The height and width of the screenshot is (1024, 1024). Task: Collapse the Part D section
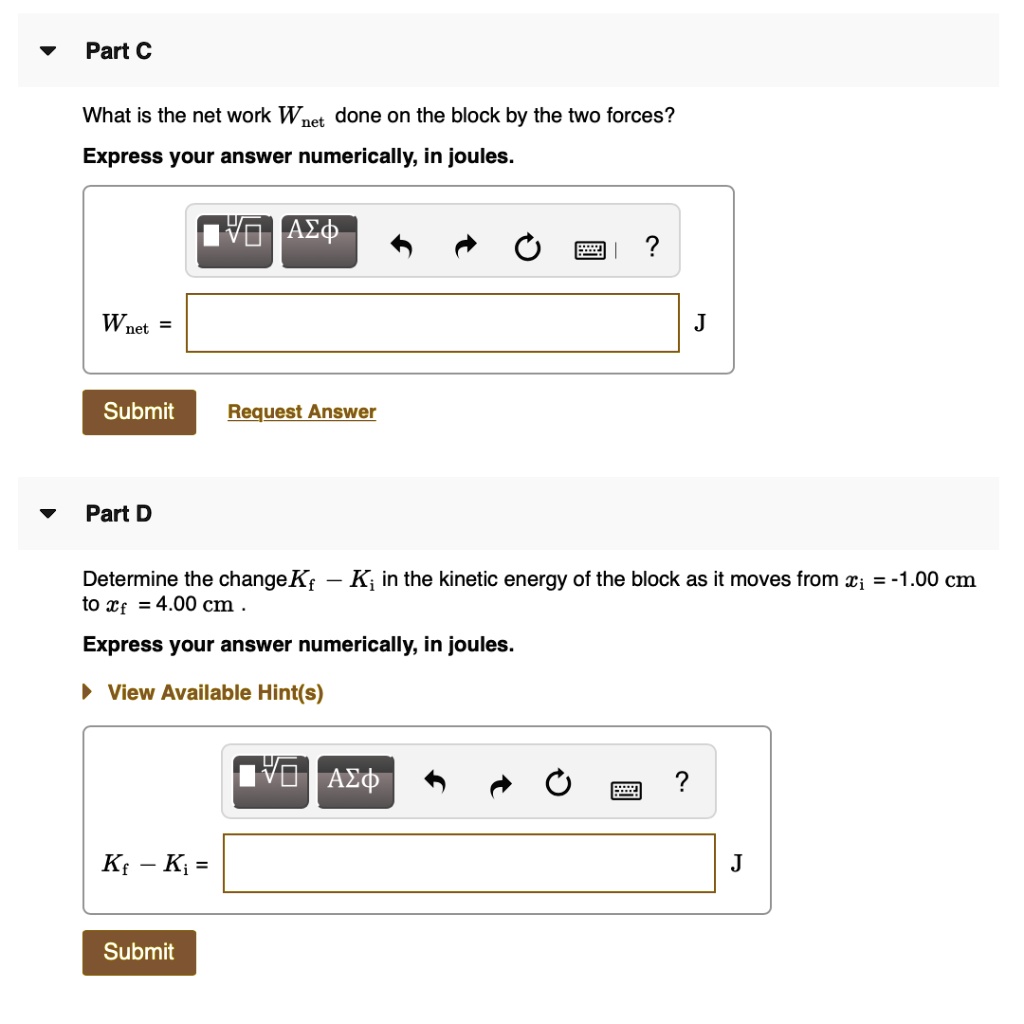pyautogui.click(x=47, y=513)
